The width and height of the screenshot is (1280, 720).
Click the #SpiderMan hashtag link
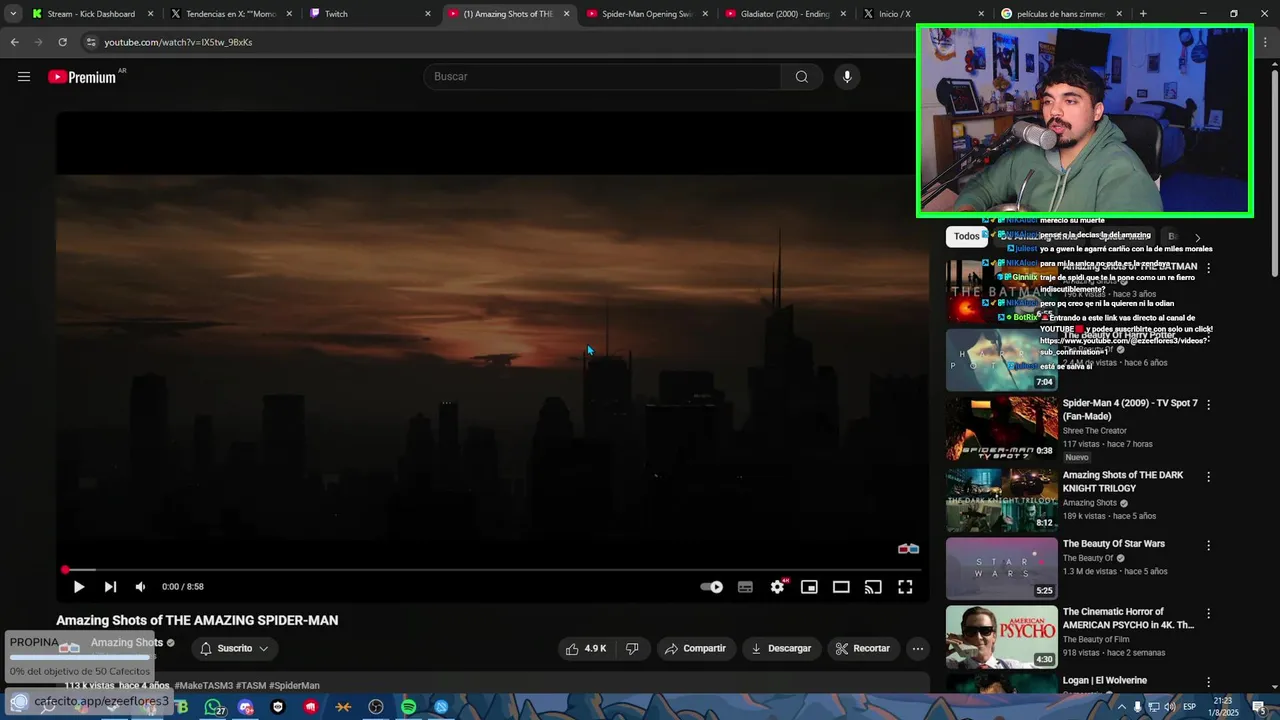294,686
